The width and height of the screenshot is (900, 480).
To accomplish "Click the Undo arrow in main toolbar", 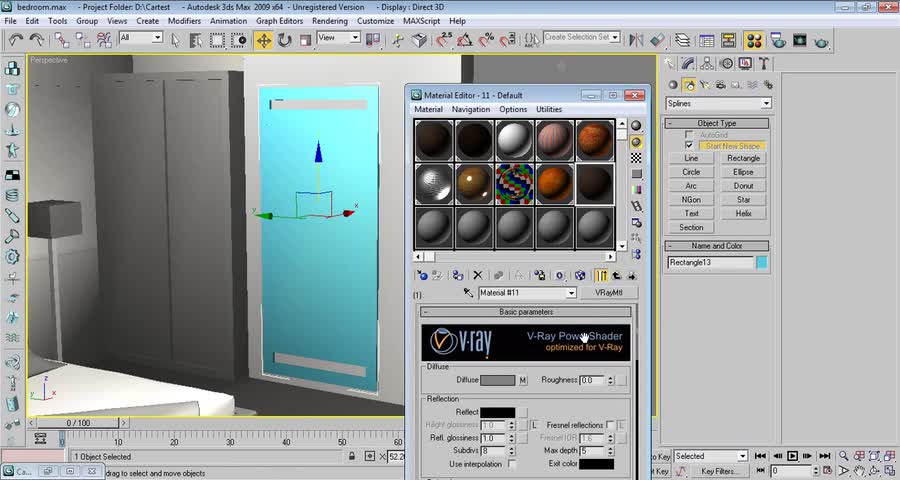I will point(16,40).
